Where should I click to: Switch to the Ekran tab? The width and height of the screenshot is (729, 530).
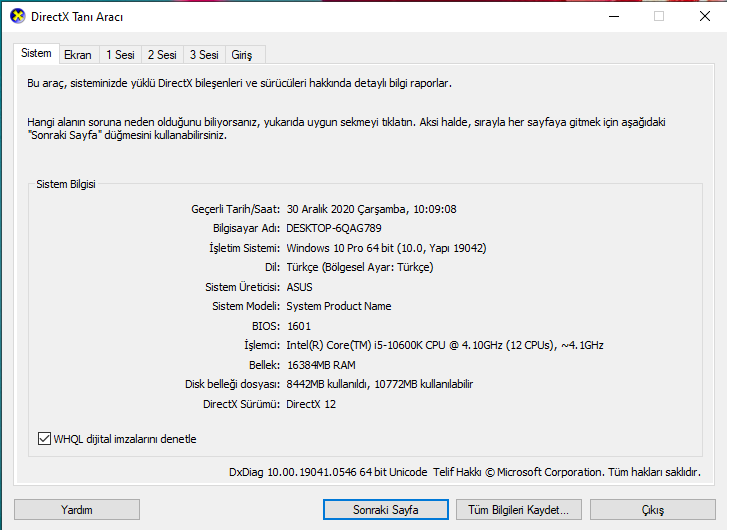[78, 55]
